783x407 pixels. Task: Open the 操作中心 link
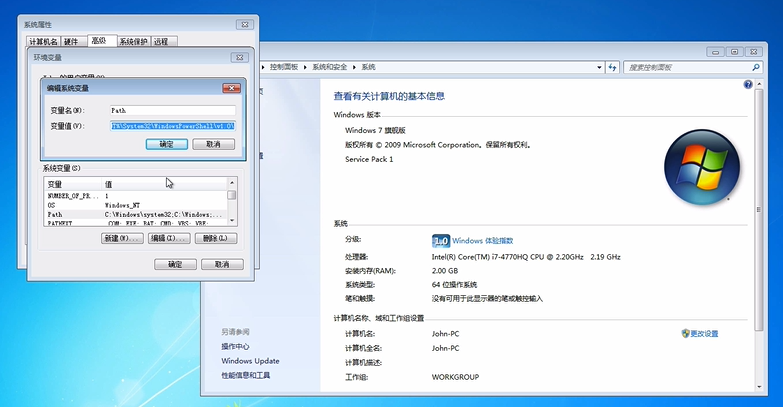click(235, 347)
